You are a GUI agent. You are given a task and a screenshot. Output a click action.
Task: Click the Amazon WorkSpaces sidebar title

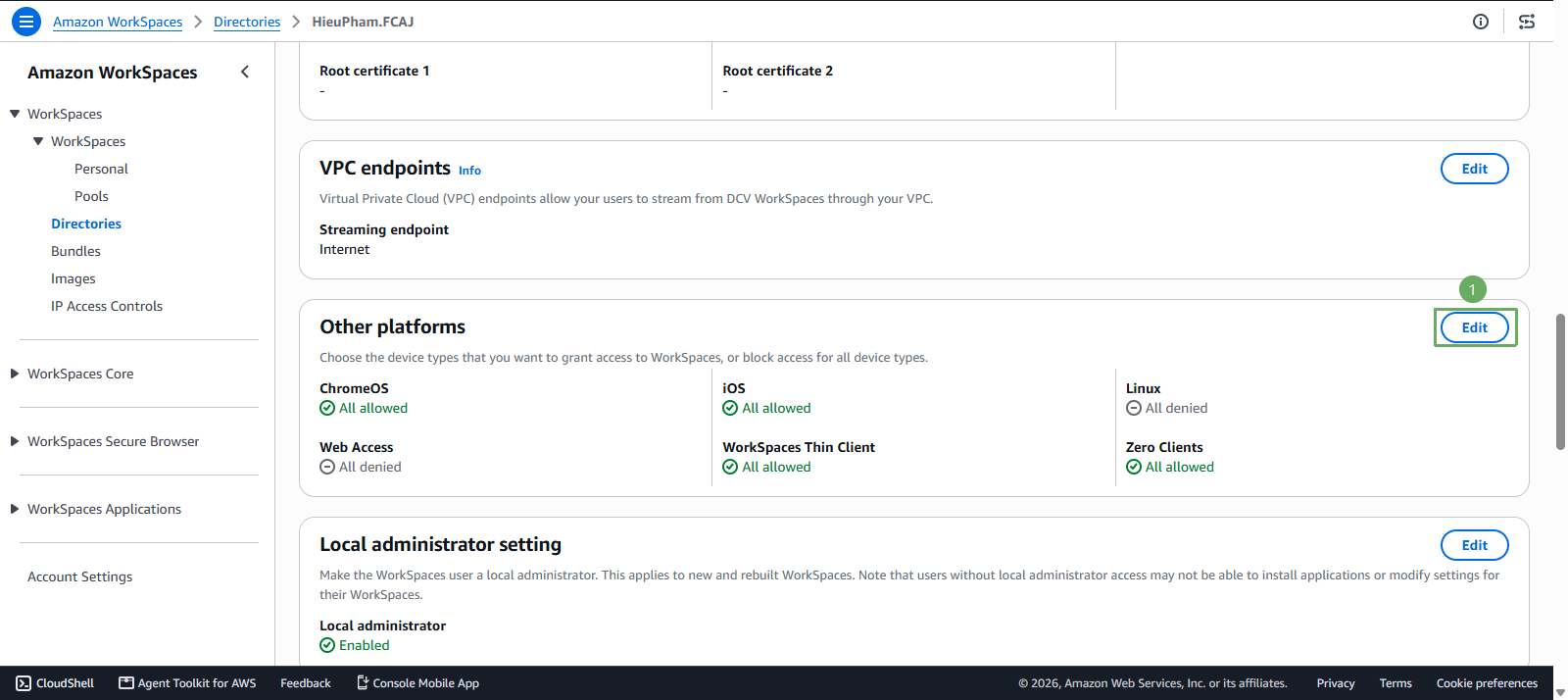point(112,73)
